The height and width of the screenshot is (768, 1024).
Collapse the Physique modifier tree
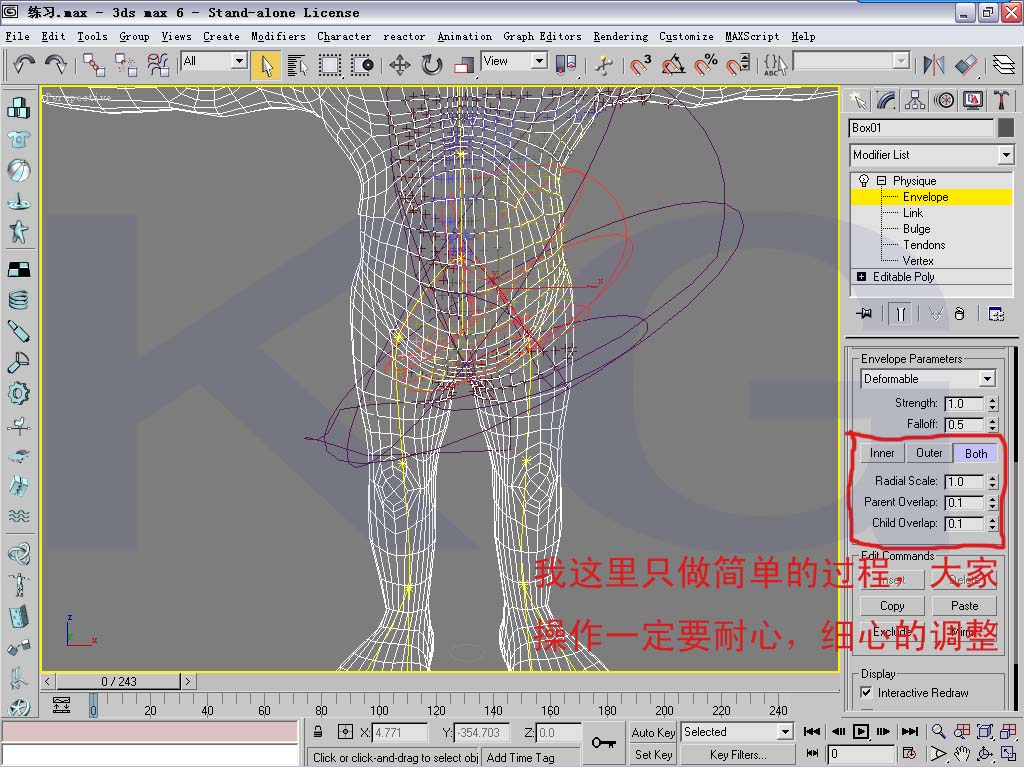881,180
